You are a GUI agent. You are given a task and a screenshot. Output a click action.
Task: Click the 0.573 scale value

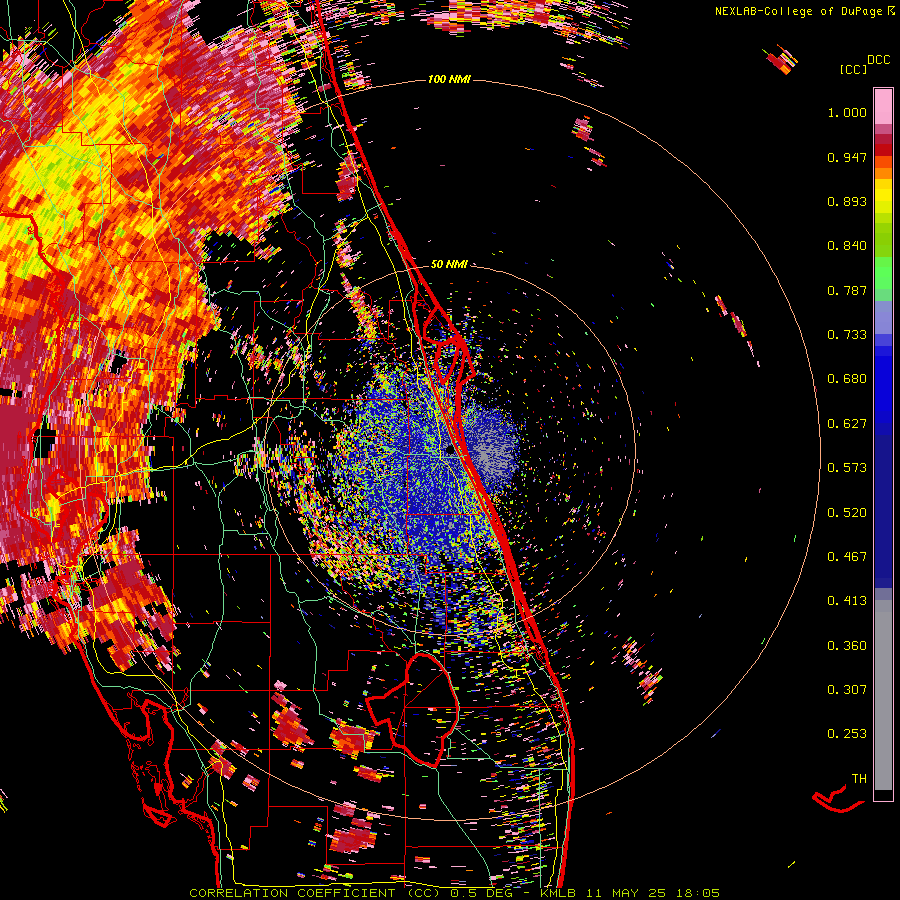tap(847, 468)
